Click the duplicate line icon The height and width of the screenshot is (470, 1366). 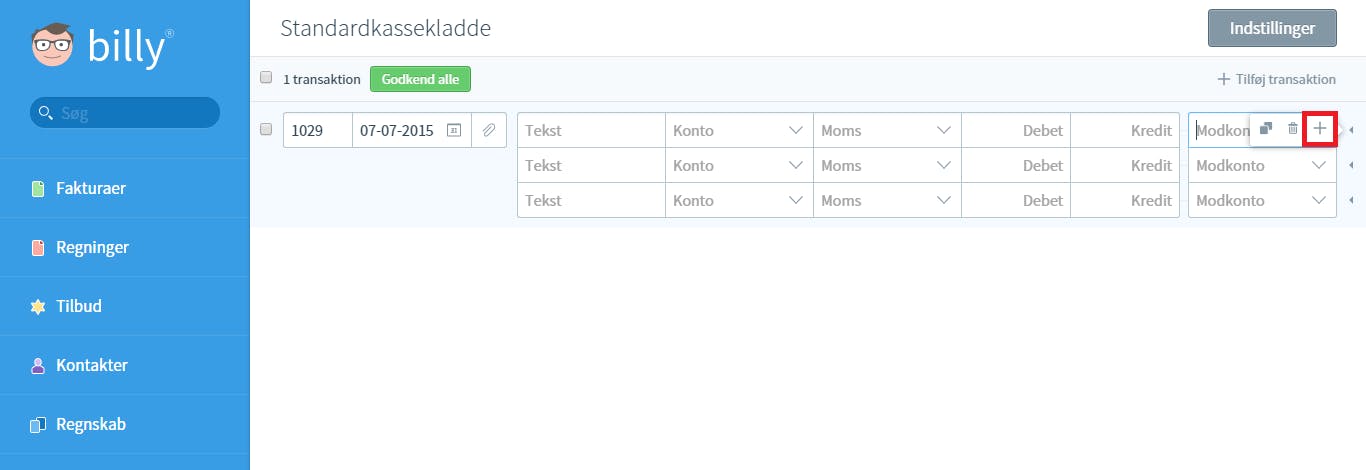(1265, 129)
